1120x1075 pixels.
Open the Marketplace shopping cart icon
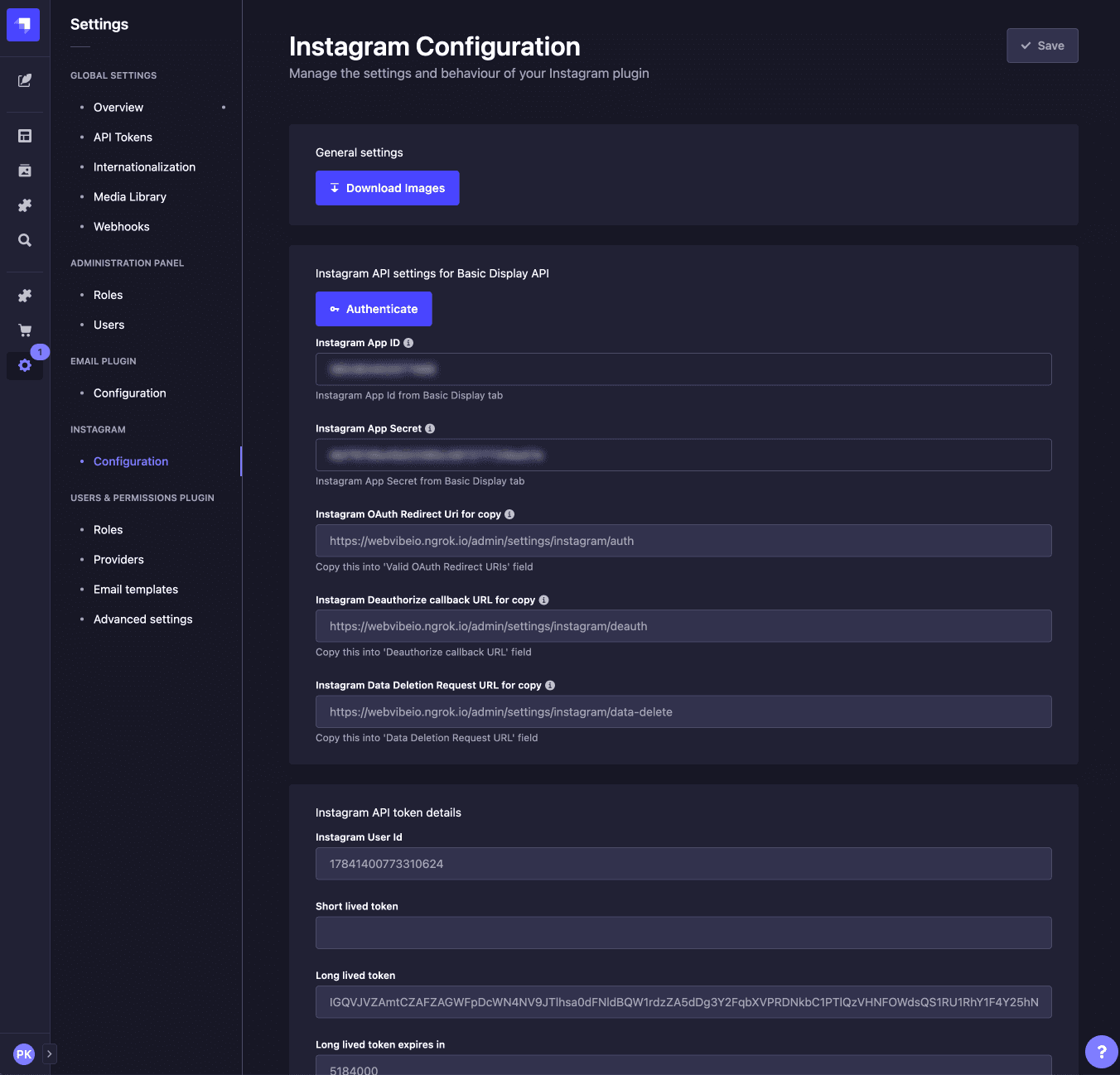25,330
